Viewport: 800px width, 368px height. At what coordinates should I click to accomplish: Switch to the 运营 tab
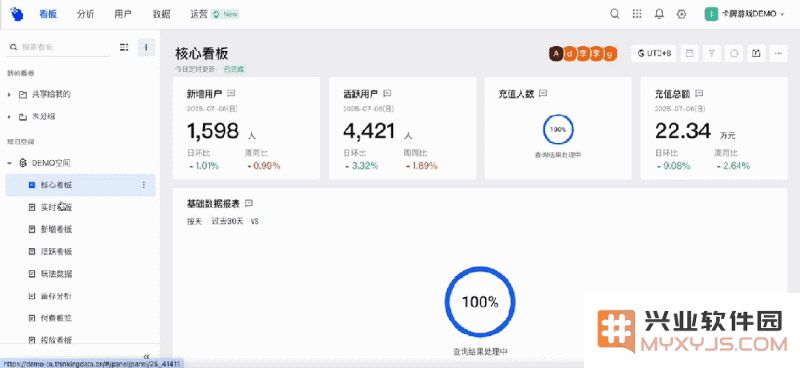pyautogui.click(x=198, y=14)
